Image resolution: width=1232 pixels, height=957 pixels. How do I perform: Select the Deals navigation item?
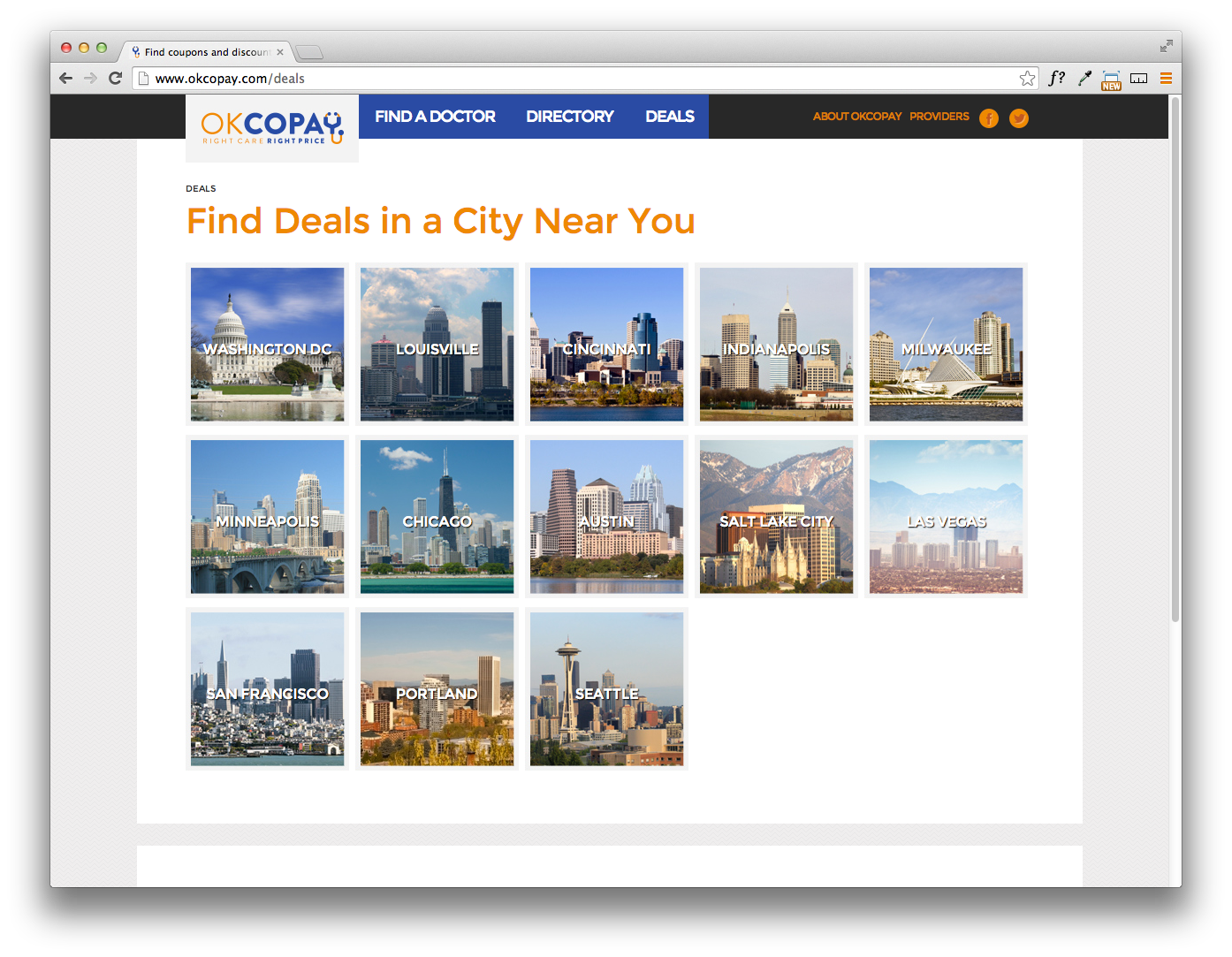tap(670, 117)
